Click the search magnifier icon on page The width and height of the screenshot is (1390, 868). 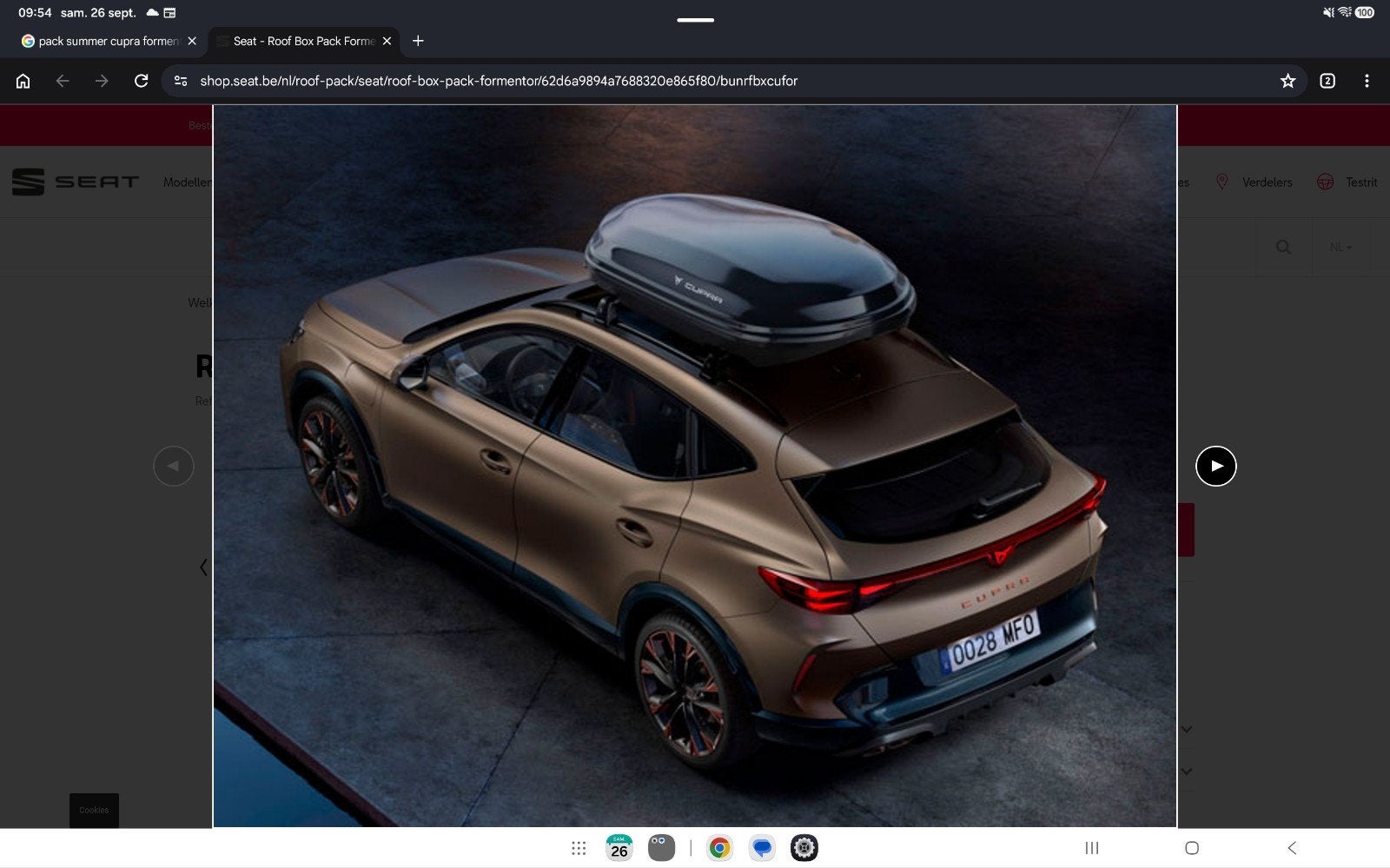(x=1283, y=247)
